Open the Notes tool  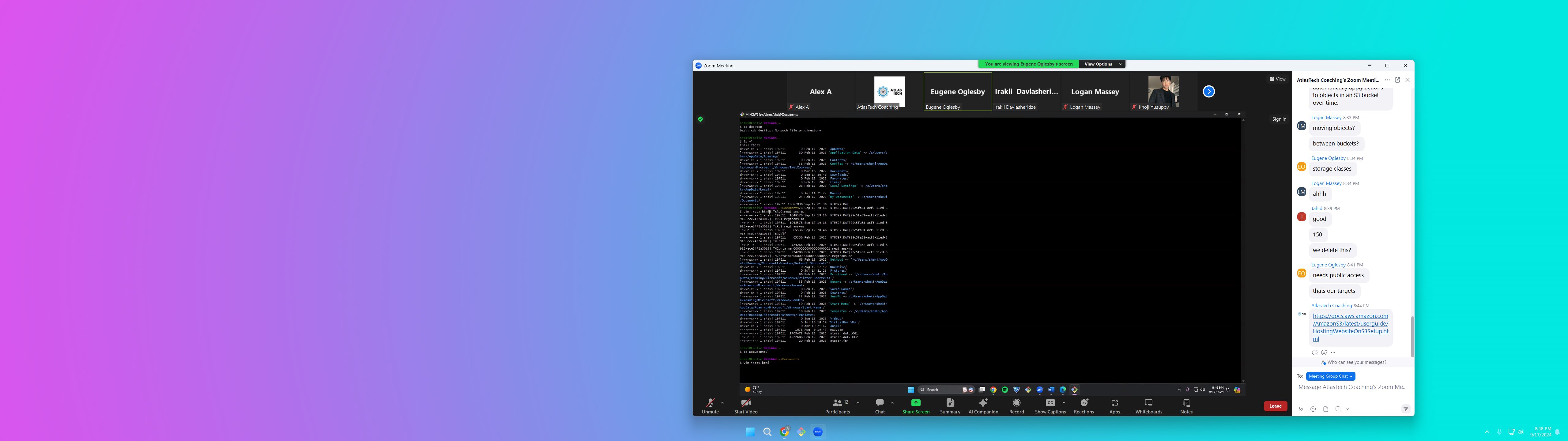pos(1186,406)
